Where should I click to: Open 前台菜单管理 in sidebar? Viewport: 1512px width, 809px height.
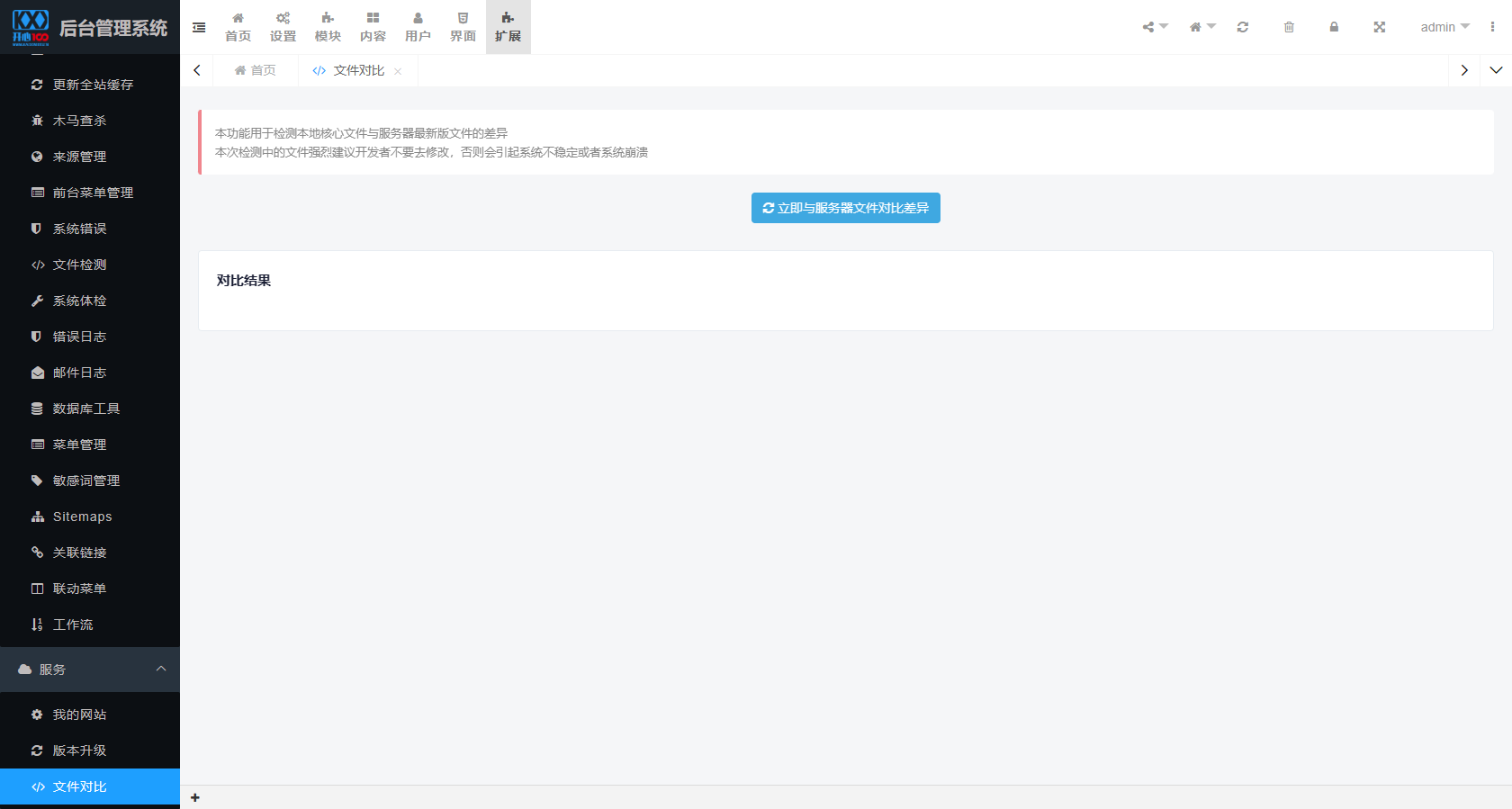(x=90, y=193)
